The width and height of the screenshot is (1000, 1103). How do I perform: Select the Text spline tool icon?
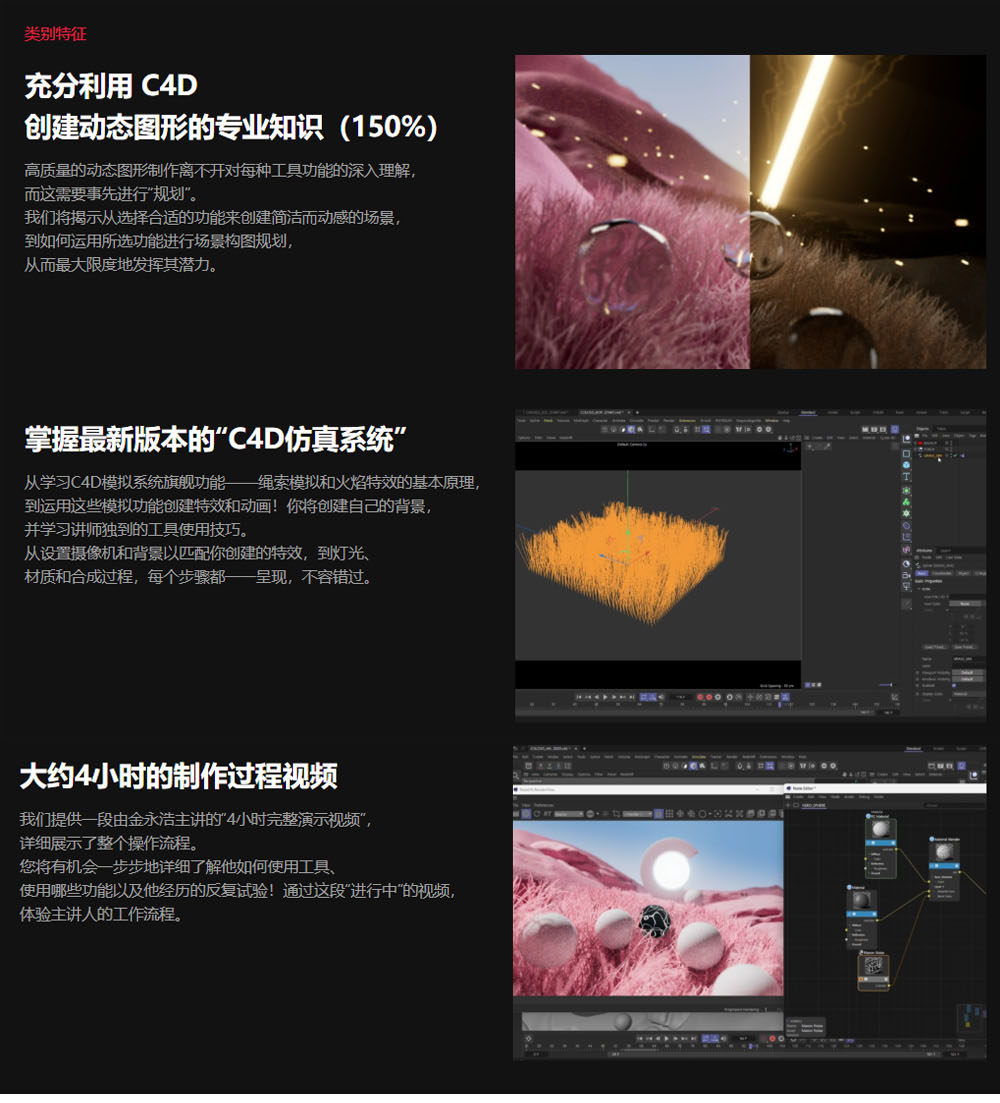[906, 477]
